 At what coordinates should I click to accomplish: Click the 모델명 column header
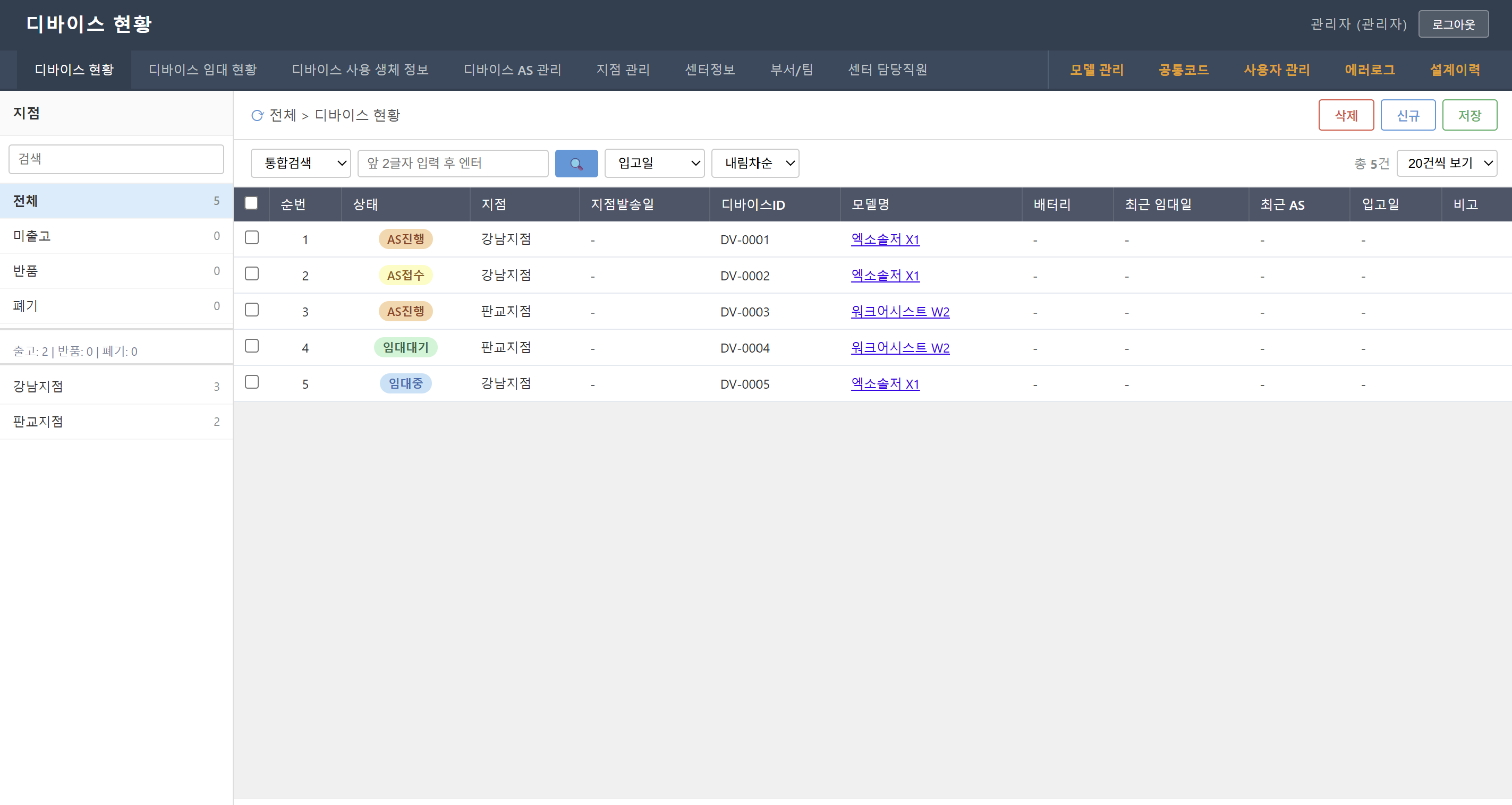[x=931, y=204]
